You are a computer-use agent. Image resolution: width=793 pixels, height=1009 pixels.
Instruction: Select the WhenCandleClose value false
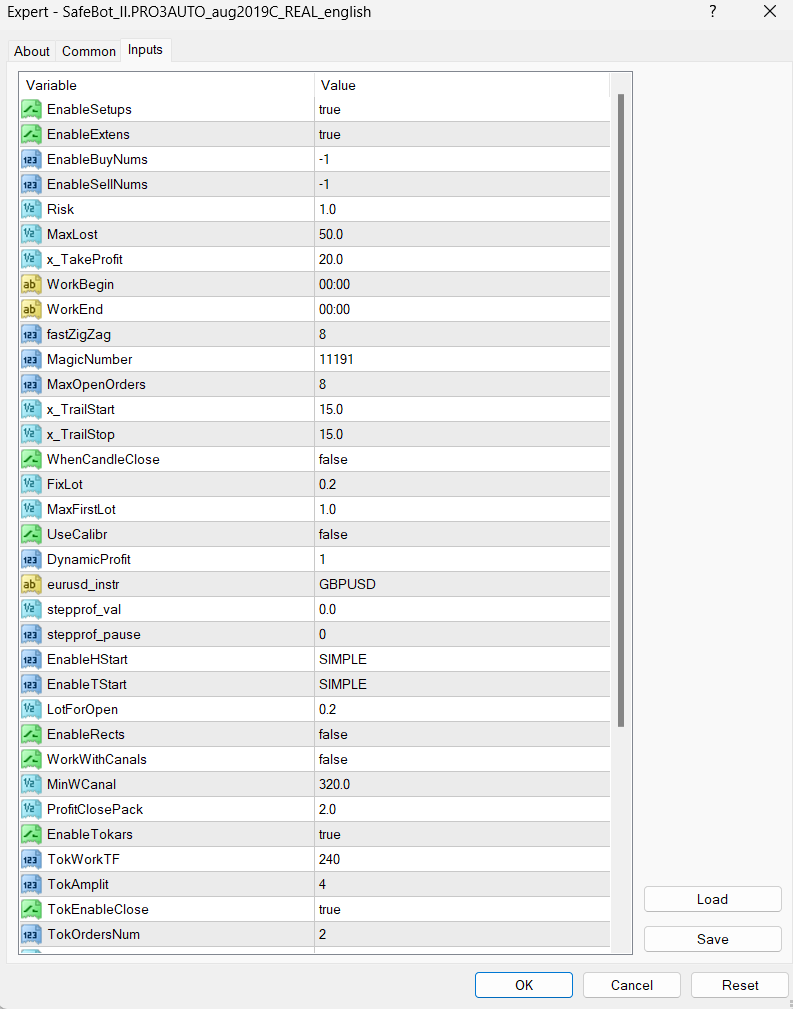[x=333, y=459]
